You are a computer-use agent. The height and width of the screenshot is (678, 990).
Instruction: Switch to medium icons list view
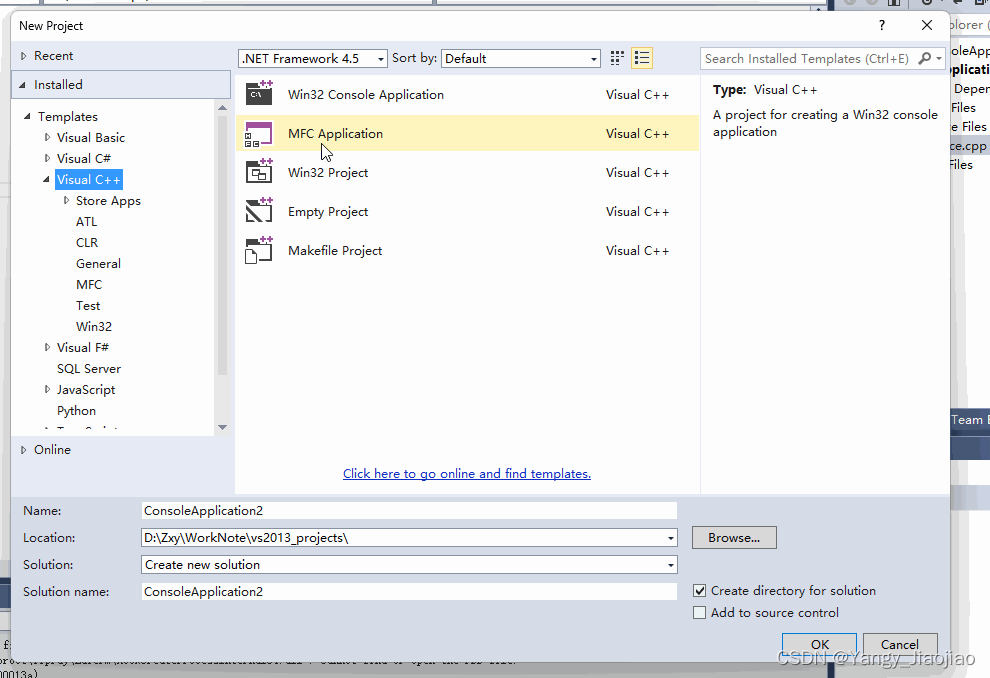641,58
